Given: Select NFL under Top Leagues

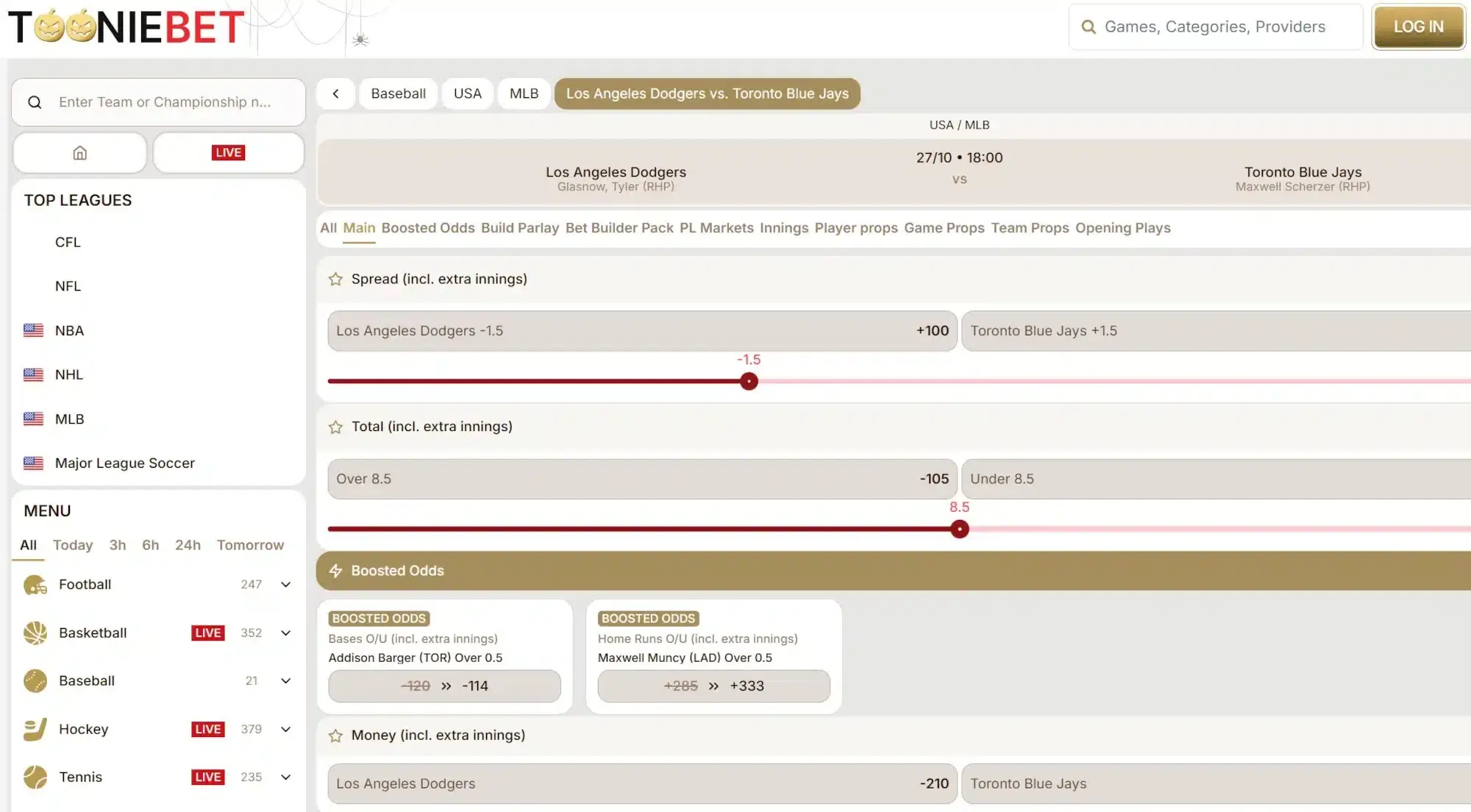Looking at the screenshot, I should [68, 285].
